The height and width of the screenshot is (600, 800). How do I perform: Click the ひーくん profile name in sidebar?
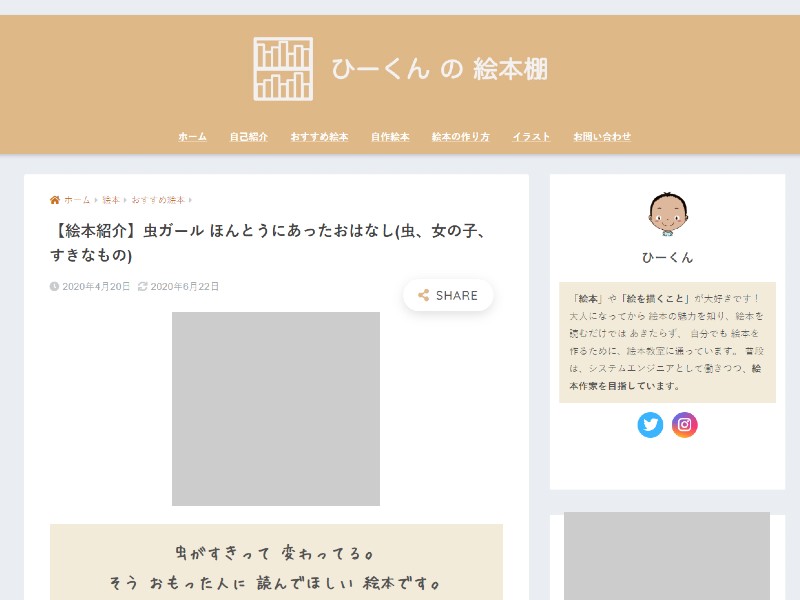(x=669, y=256)
